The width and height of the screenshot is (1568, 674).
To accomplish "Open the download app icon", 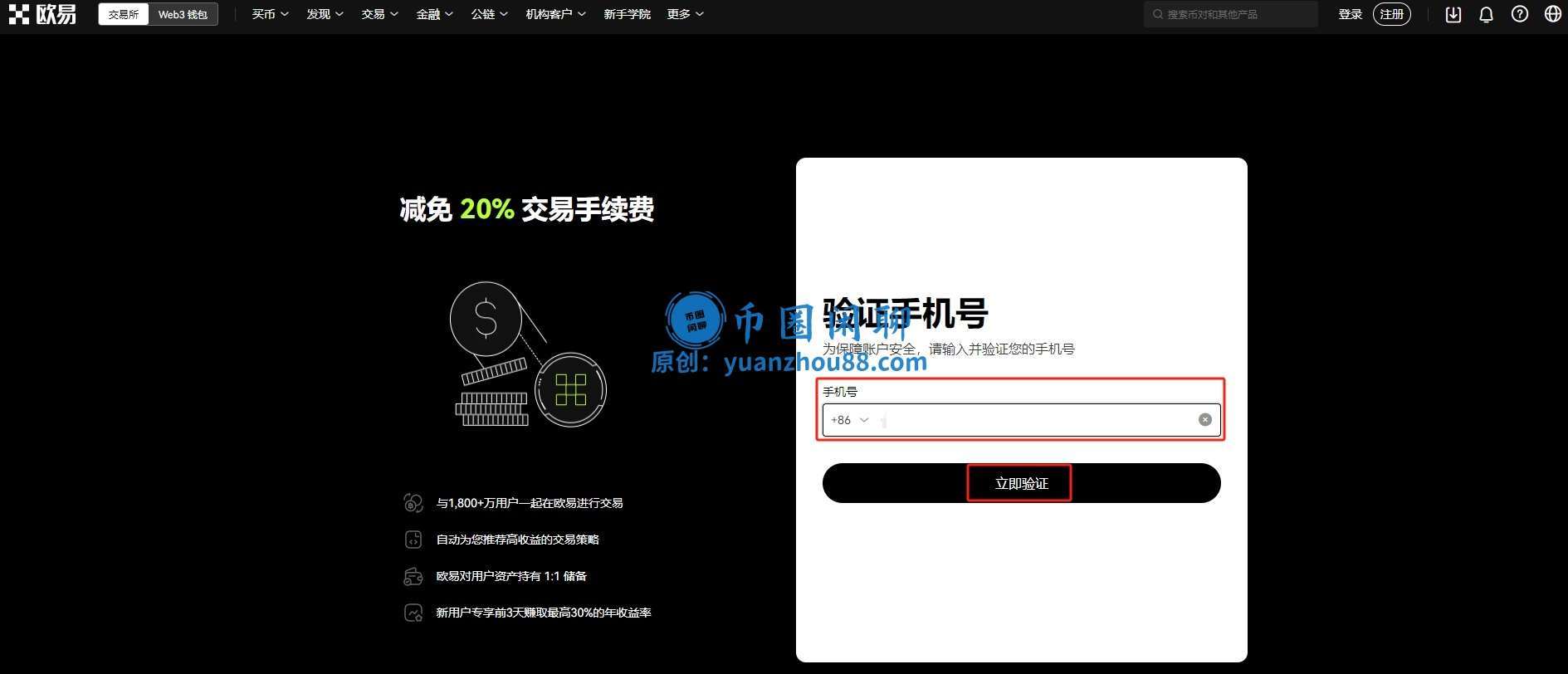I will [1453, 14].
